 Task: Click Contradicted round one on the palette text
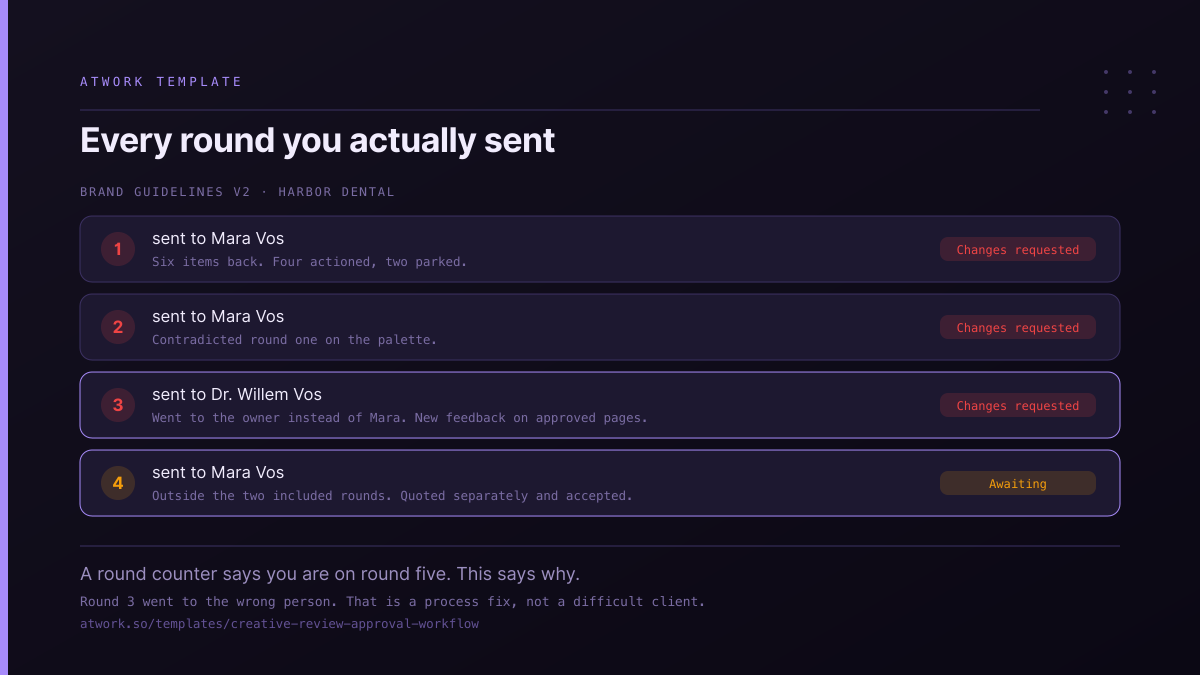[294, 340]
